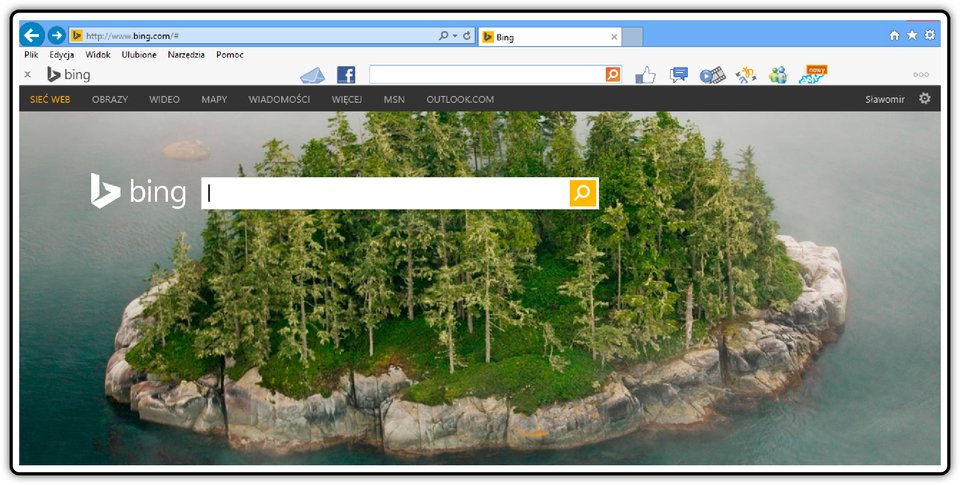960x485 pixels.
Task: Close the Bing toolbar with X
Action: [28, 75]
